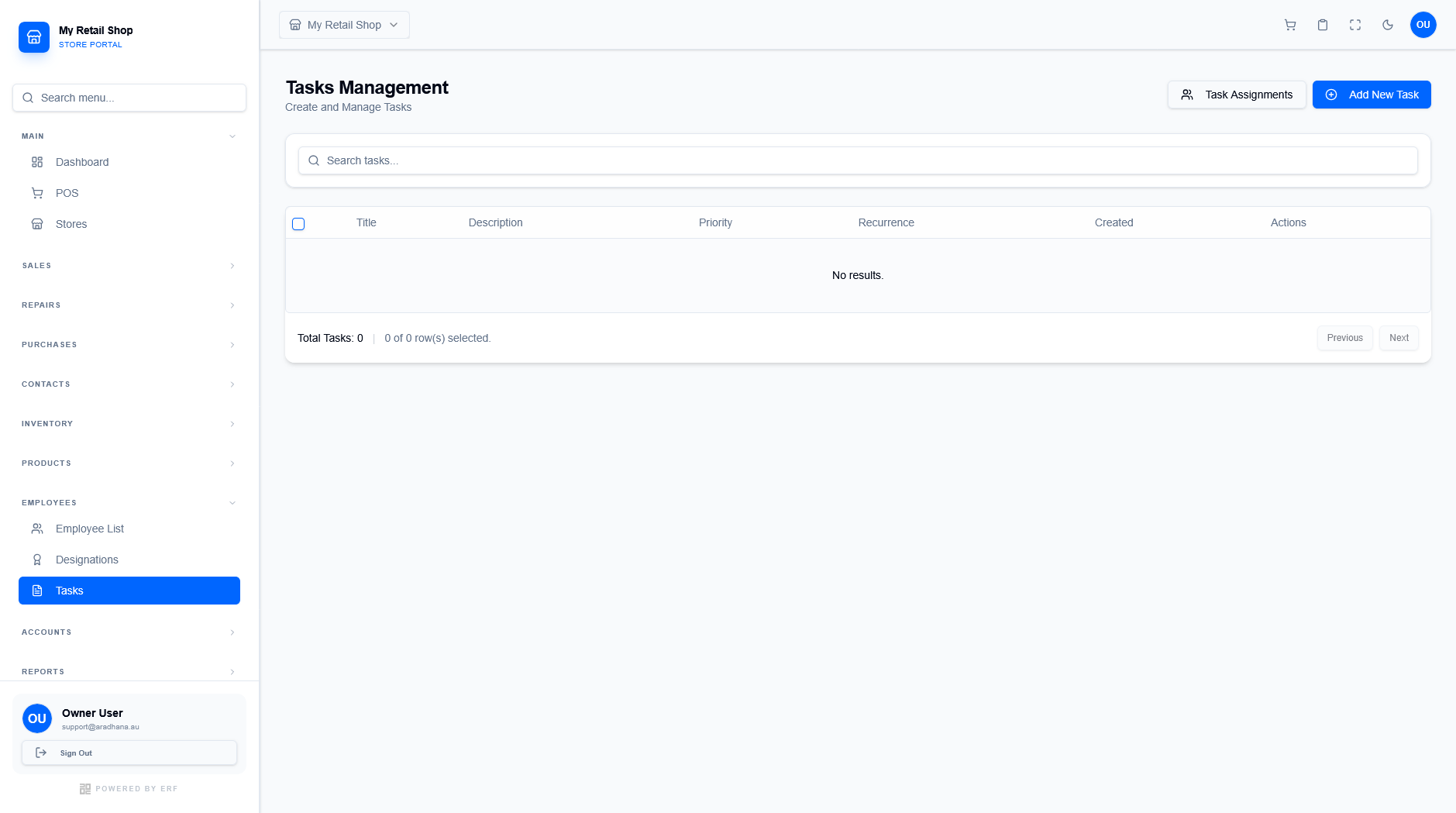Select the Dashboard icon in the sidebar
Screen dimensions: 1456x813
coord(37,162)
